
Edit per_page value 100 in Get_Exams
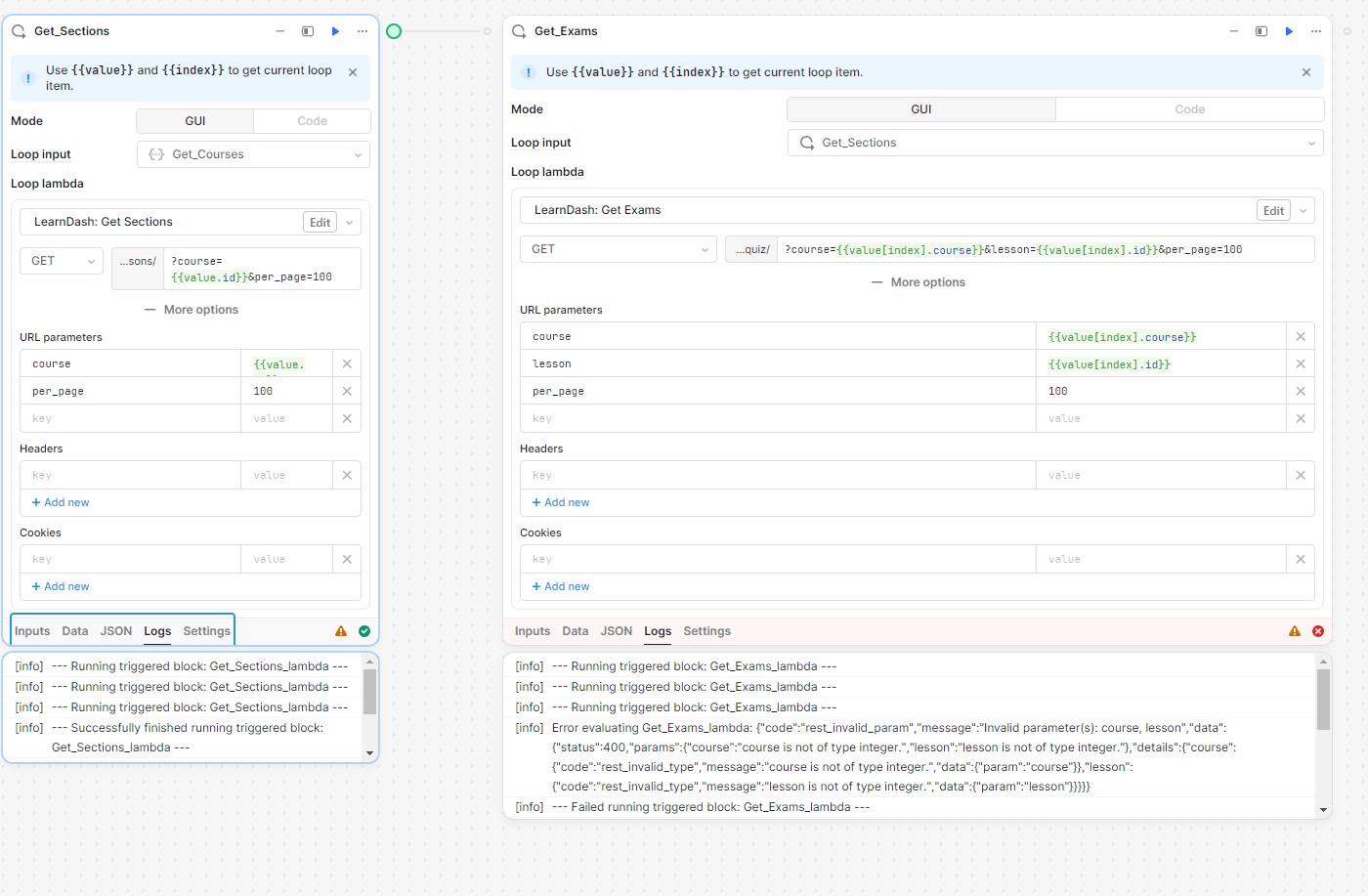tap(1161, 391)
